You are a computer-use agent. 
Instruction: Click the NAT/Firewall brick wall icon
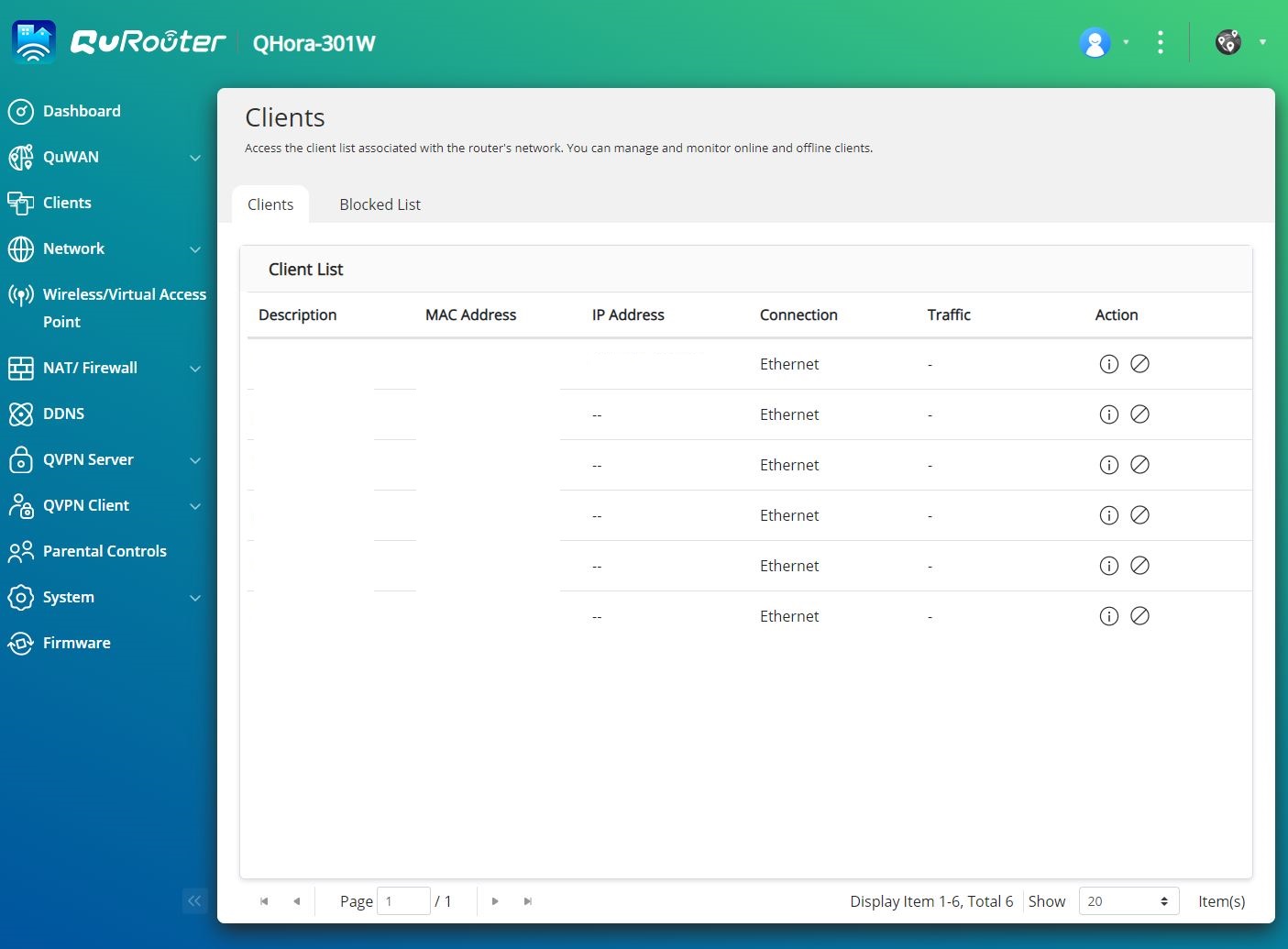point(20,369)
